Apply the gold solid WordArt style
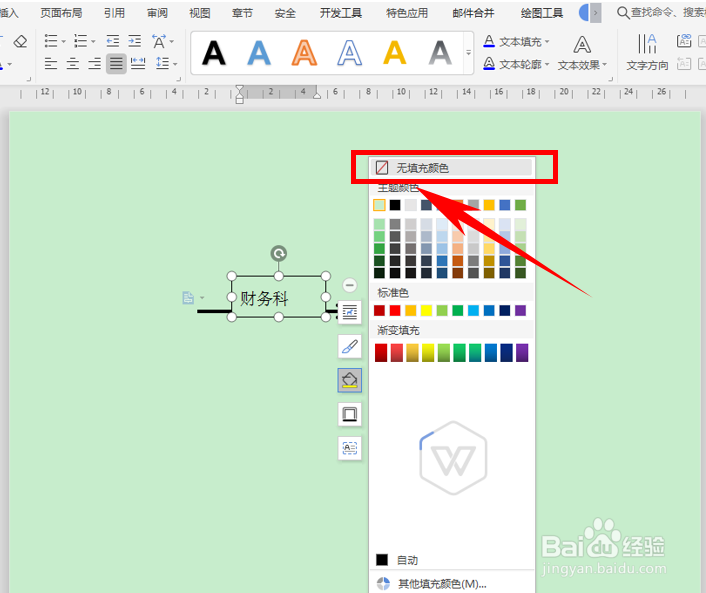Screen dimensions: 706x593 [395, 53]
